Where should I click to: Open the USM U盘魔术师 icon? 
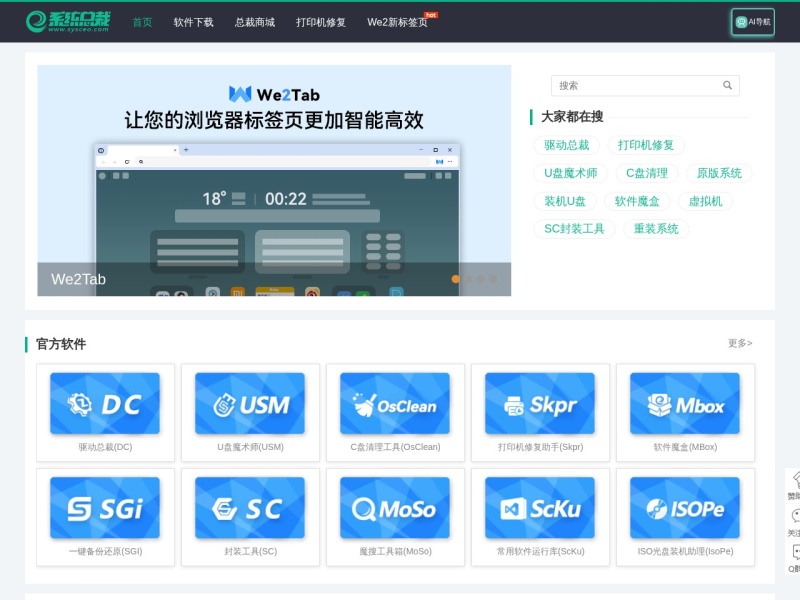click(250, 404)
